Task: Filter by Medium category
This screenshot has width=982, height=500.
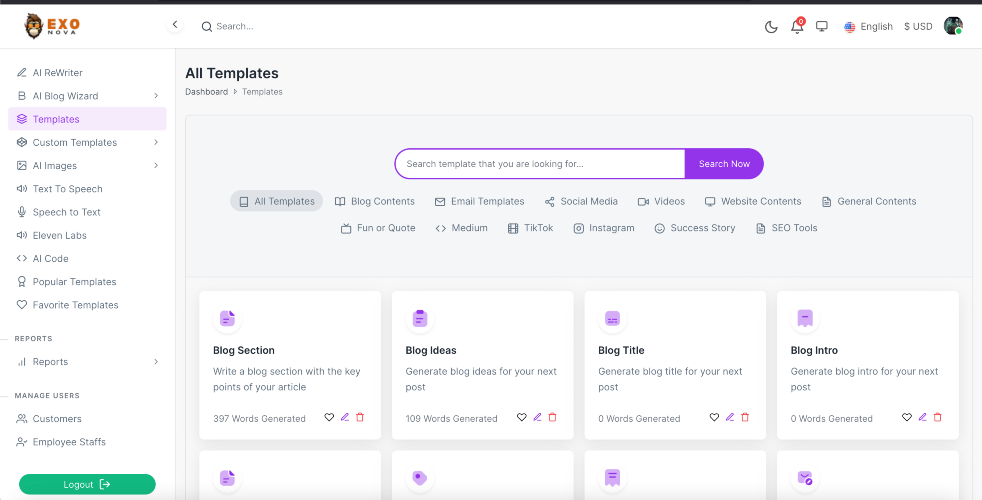Action: click(461, 228)
